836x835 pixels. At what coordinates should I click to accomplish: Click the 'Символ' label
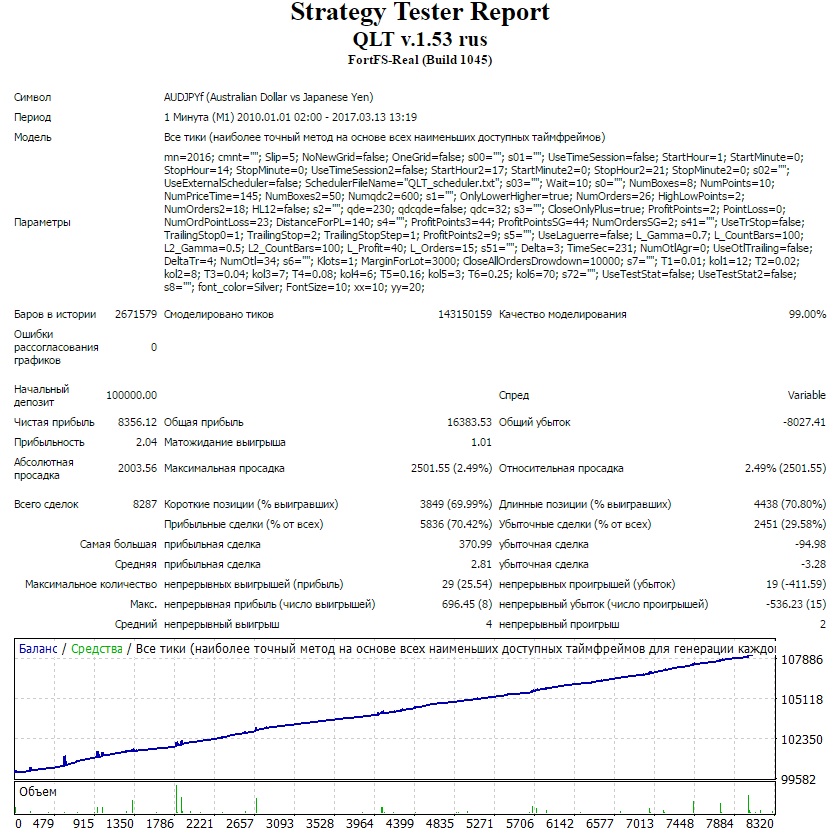[x=33, y=97]
